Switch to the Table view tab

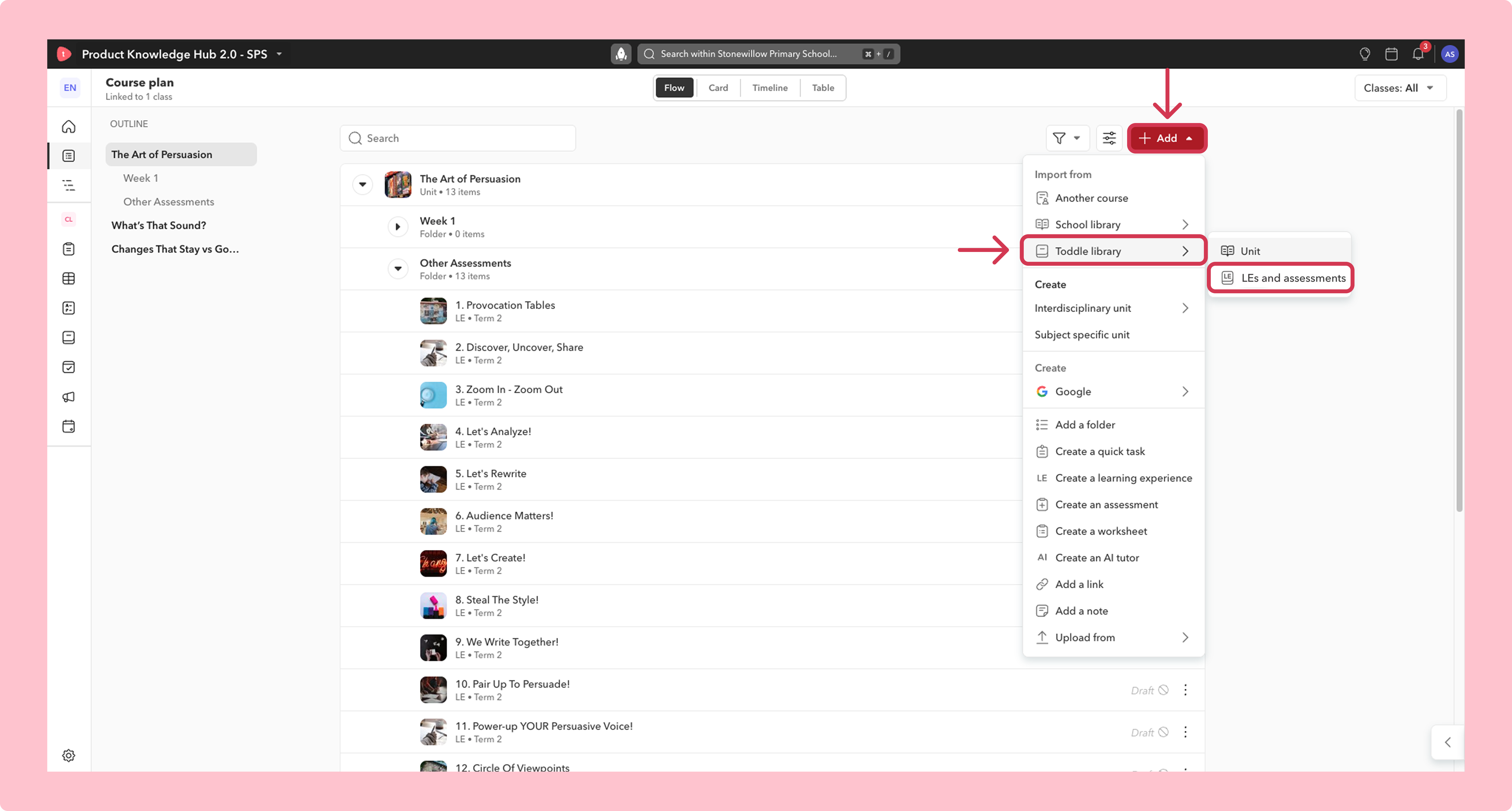[x=822, y=88]
